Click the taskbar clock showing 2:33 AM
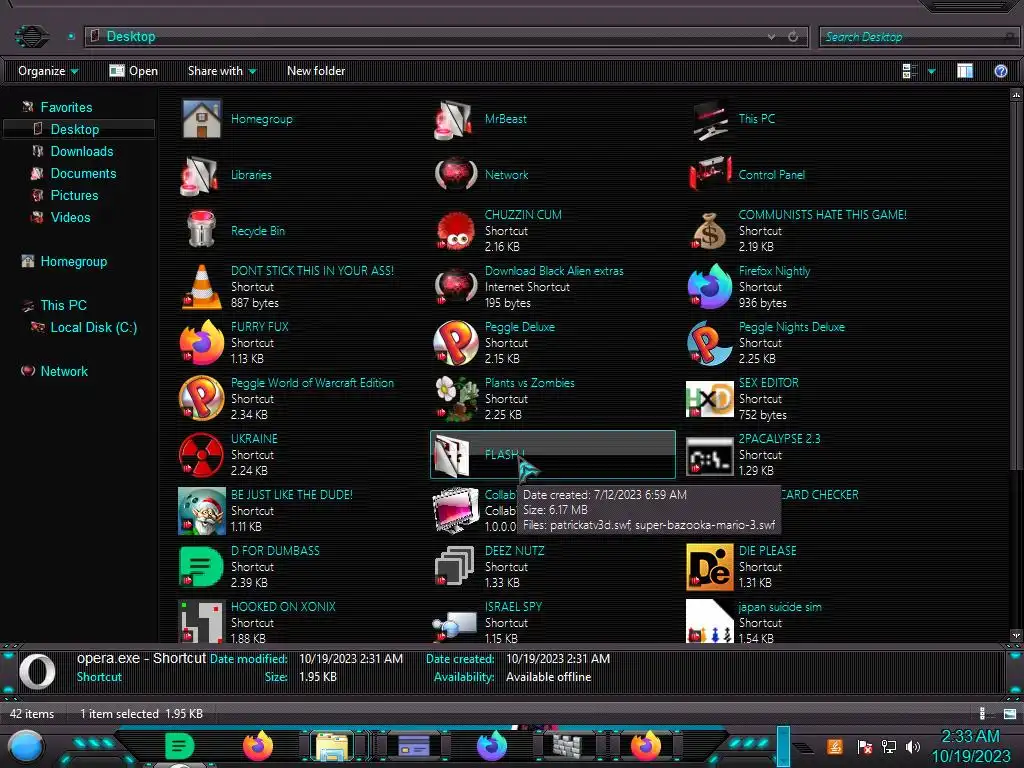This screenshot has height=768, width=1024. point(970,746)
